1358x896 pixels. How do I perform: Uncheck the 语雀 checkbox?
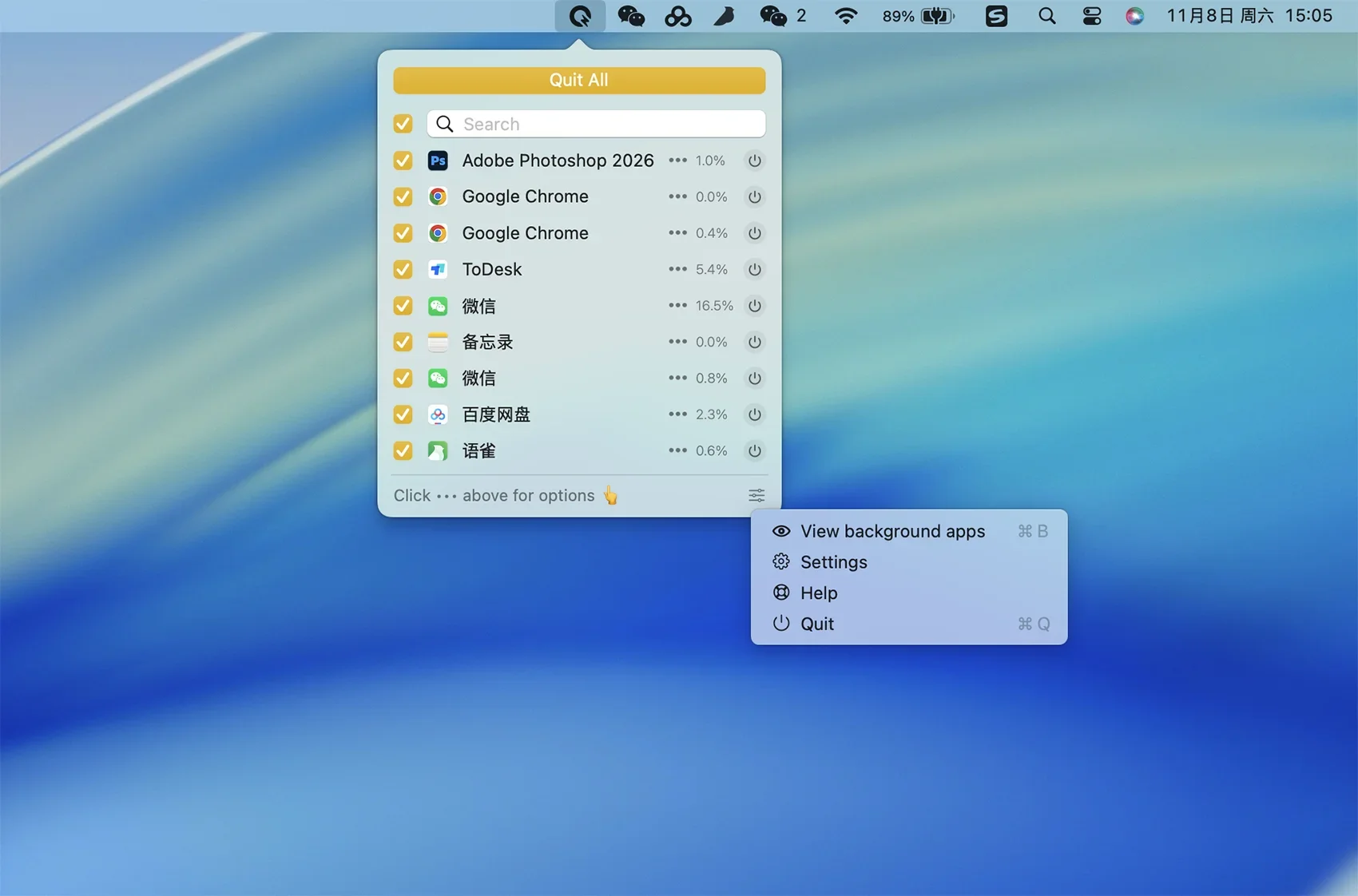coord(403,451)
